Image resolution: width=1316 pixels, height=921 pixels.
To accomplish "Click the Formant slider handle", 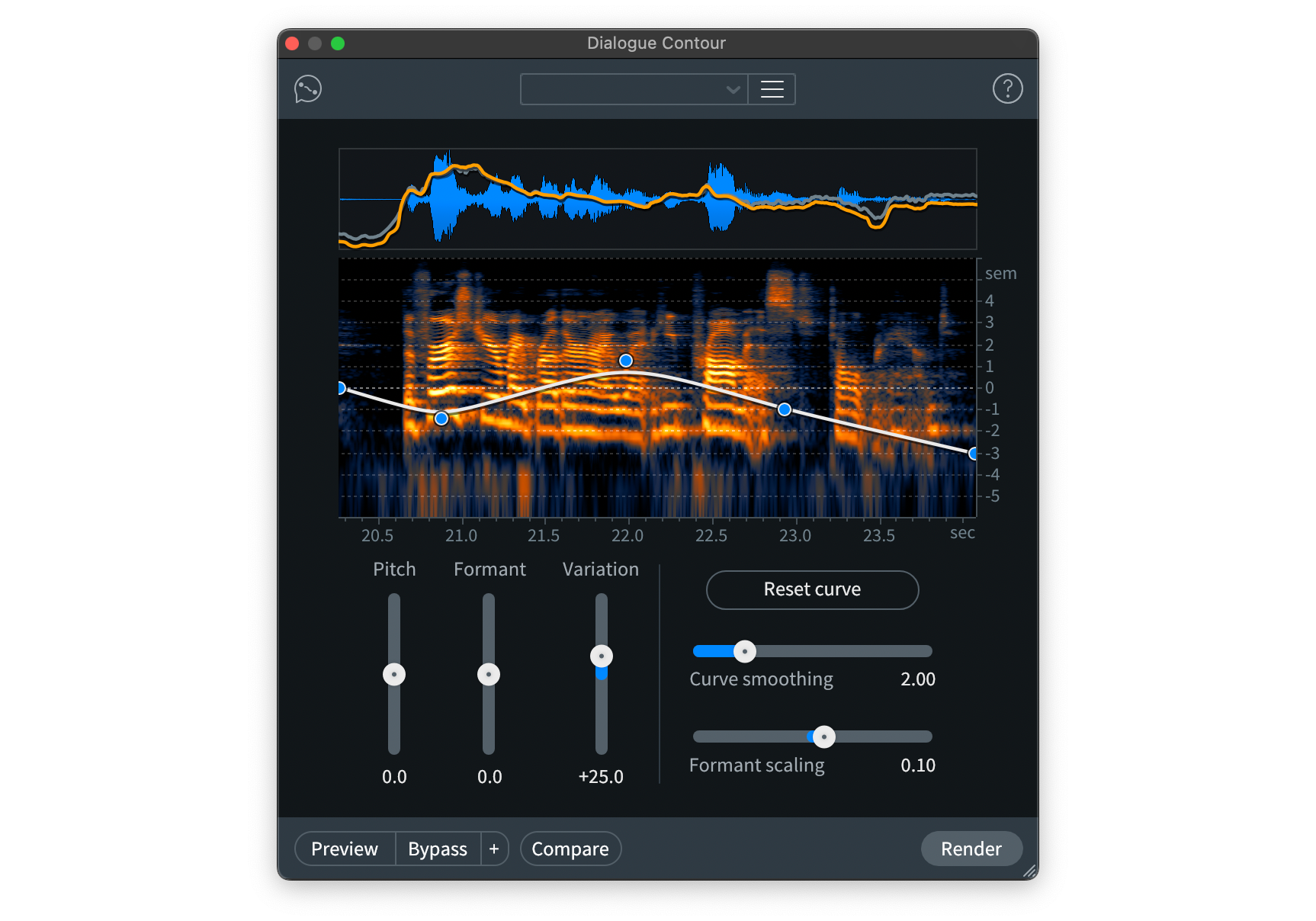I will [489, 675].
